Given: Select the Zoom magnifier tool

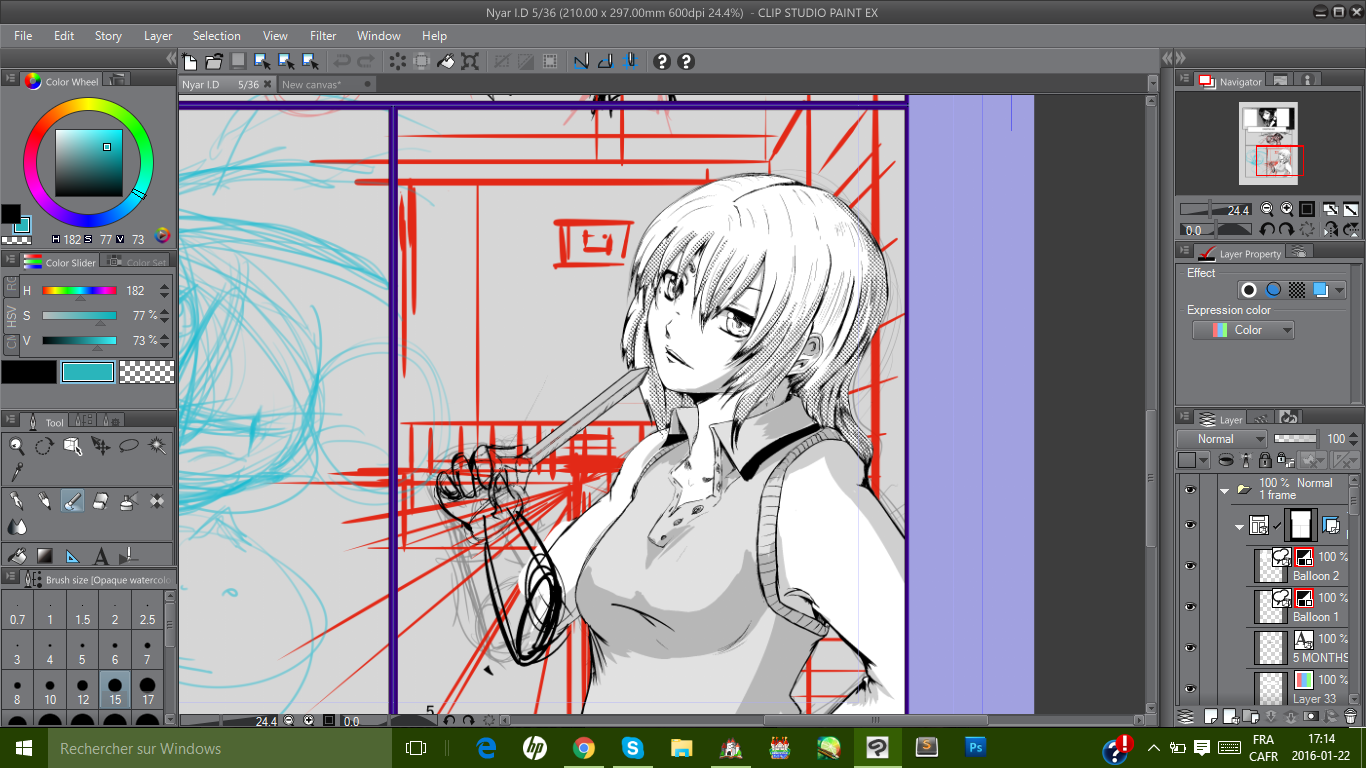Looking at the screenshot, I should point(17,446).
